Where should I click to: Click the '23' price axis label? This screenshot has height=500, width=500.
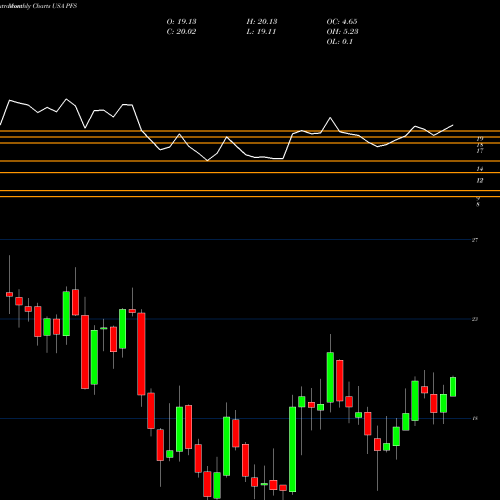475,319
